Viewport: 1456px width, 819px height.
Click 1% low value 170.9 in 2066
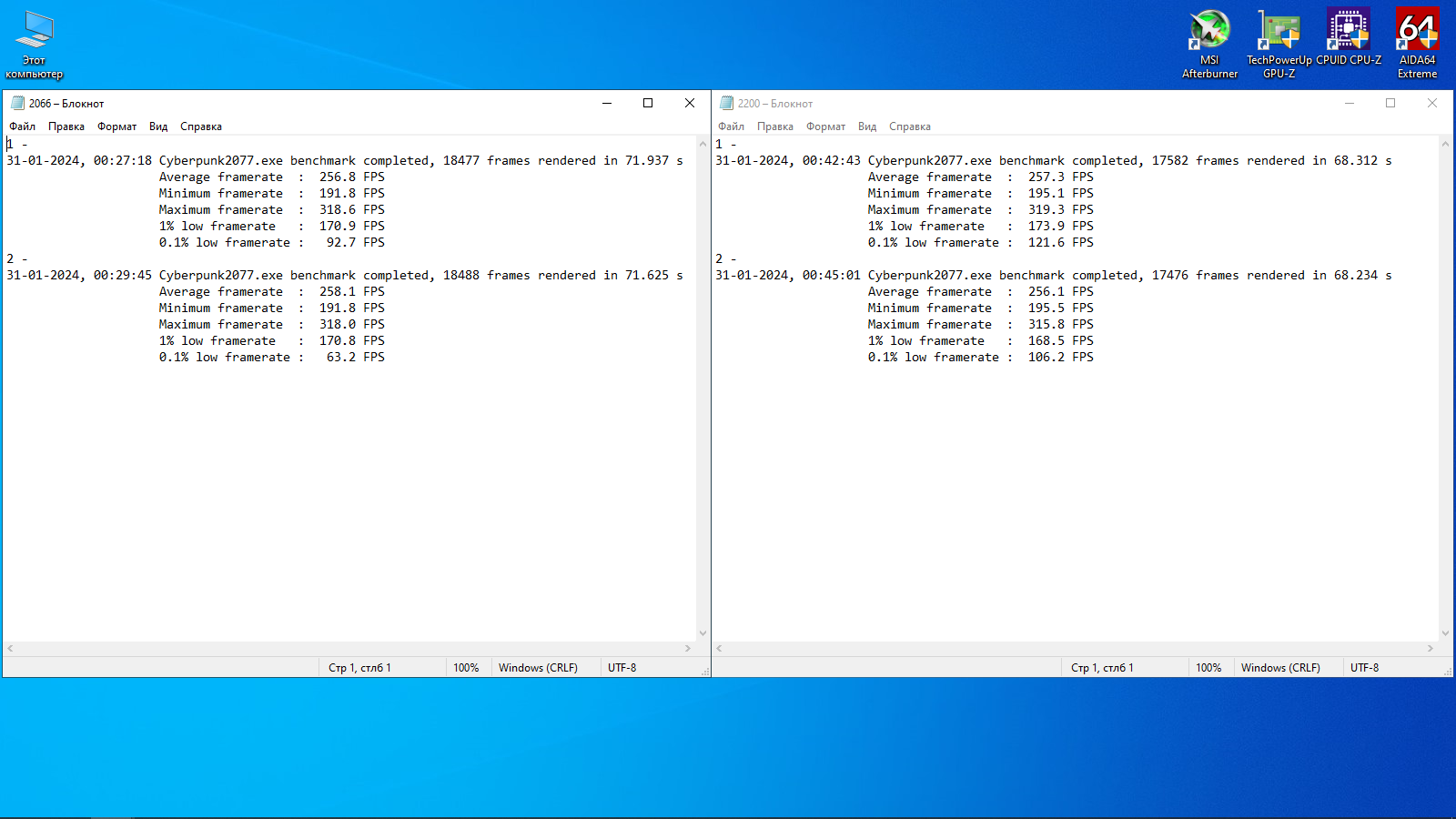(x=338, y=226)
